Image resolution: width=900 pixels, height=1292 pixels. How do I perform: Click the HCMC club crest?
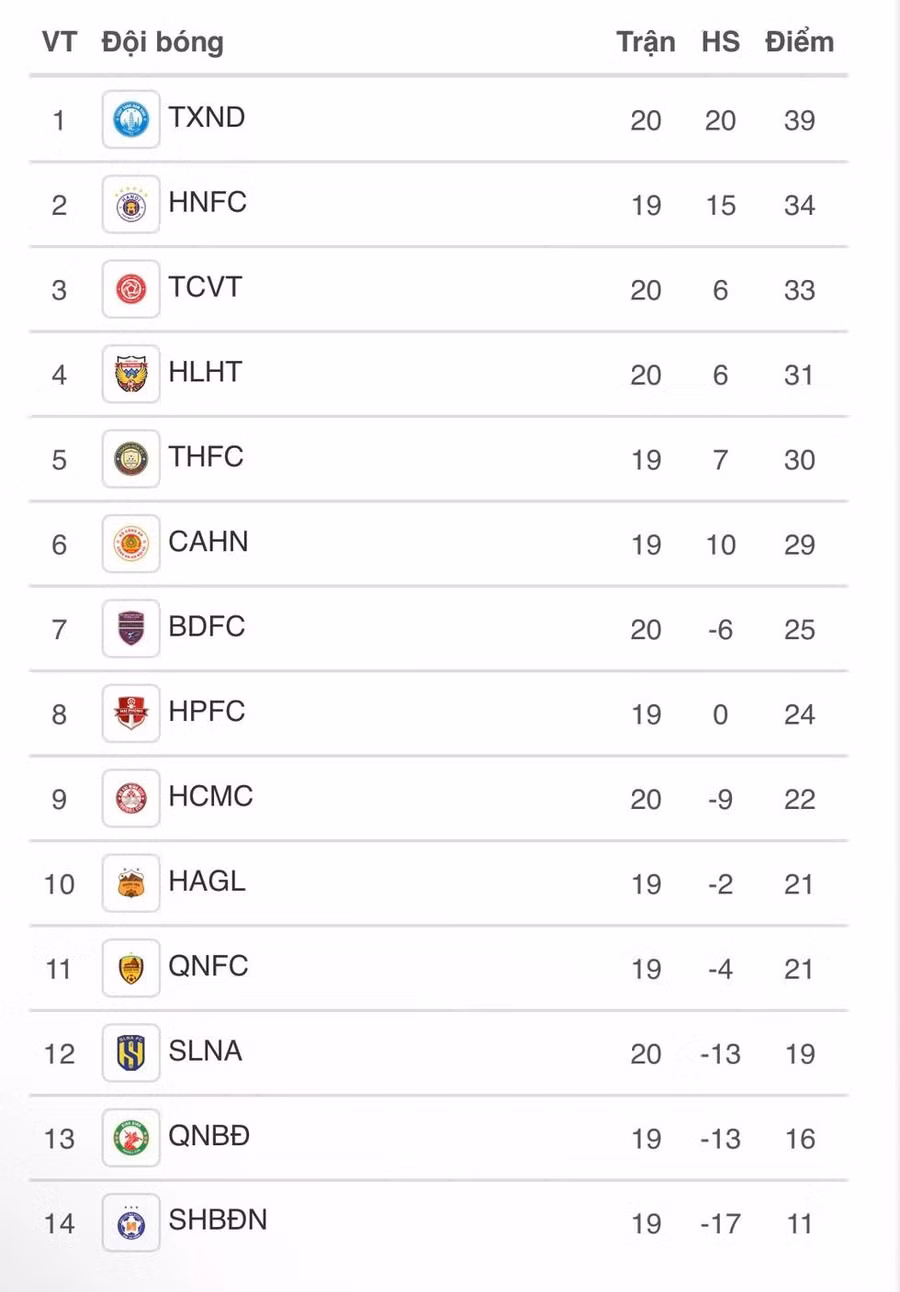click(x=131, y=799)
